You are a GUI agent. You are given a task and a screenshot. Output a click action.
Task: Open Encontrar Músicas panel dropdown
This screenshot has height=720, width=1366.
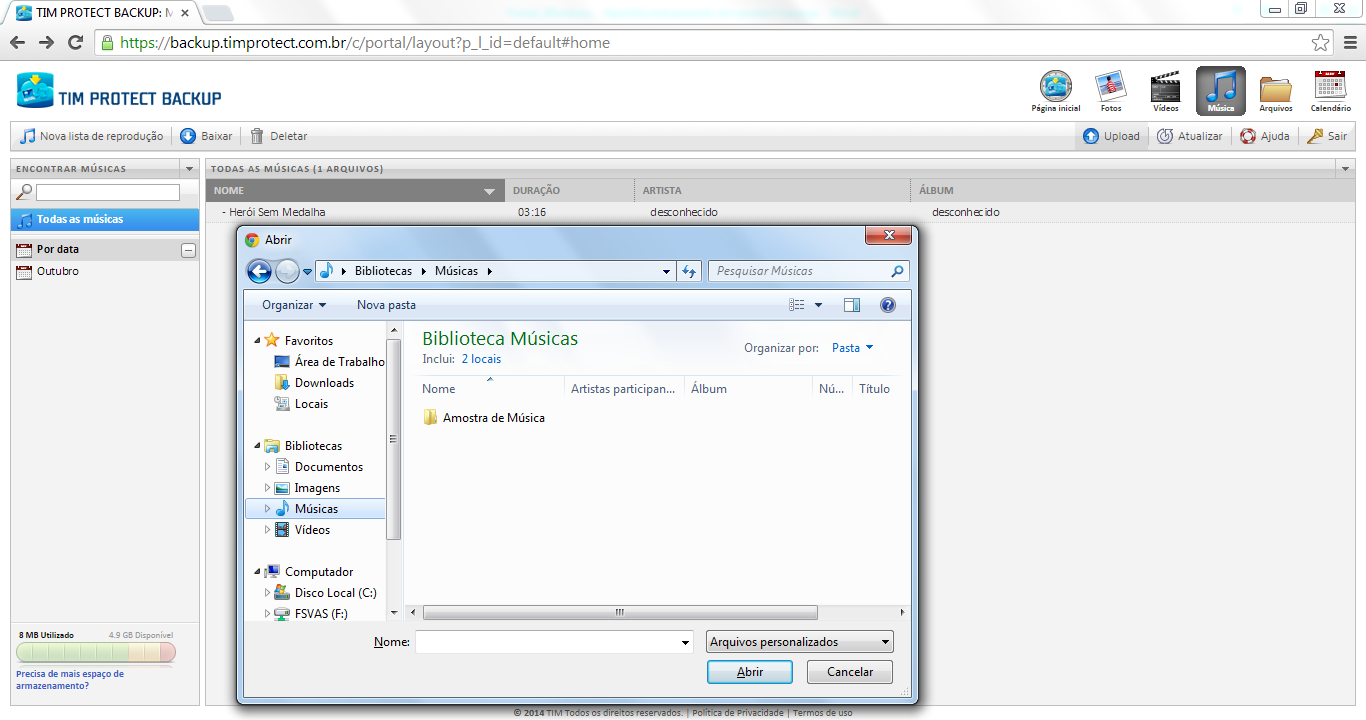(x=189, y=169)
